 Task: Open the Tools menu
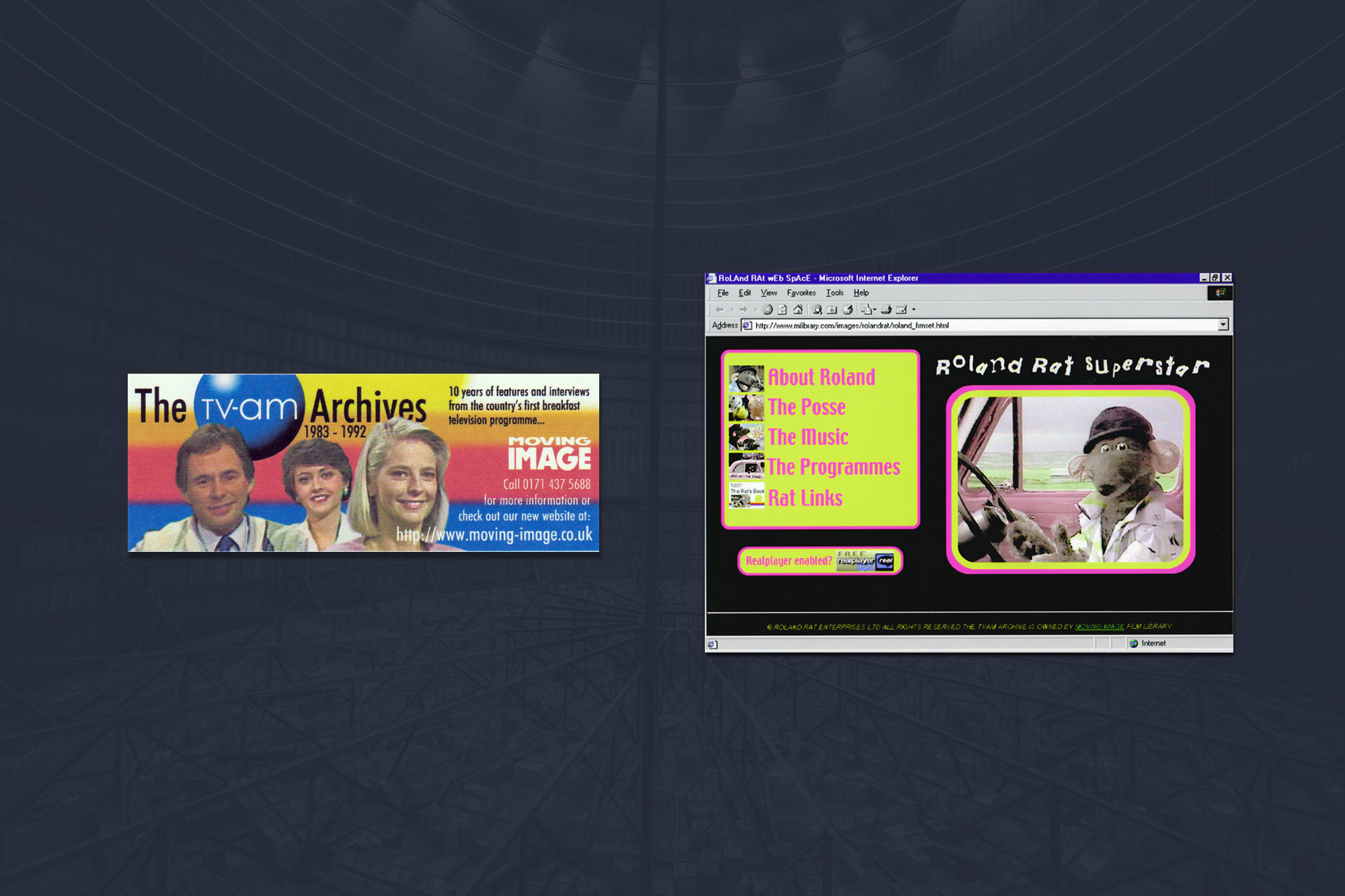(x=835, y=293)
